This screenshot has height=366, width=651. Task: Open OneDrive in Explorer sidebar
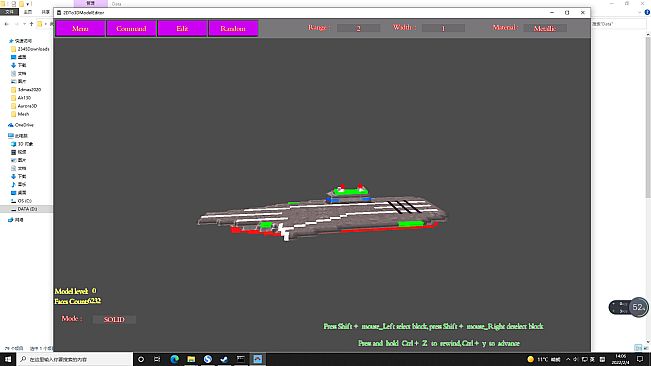click(21, 125)
